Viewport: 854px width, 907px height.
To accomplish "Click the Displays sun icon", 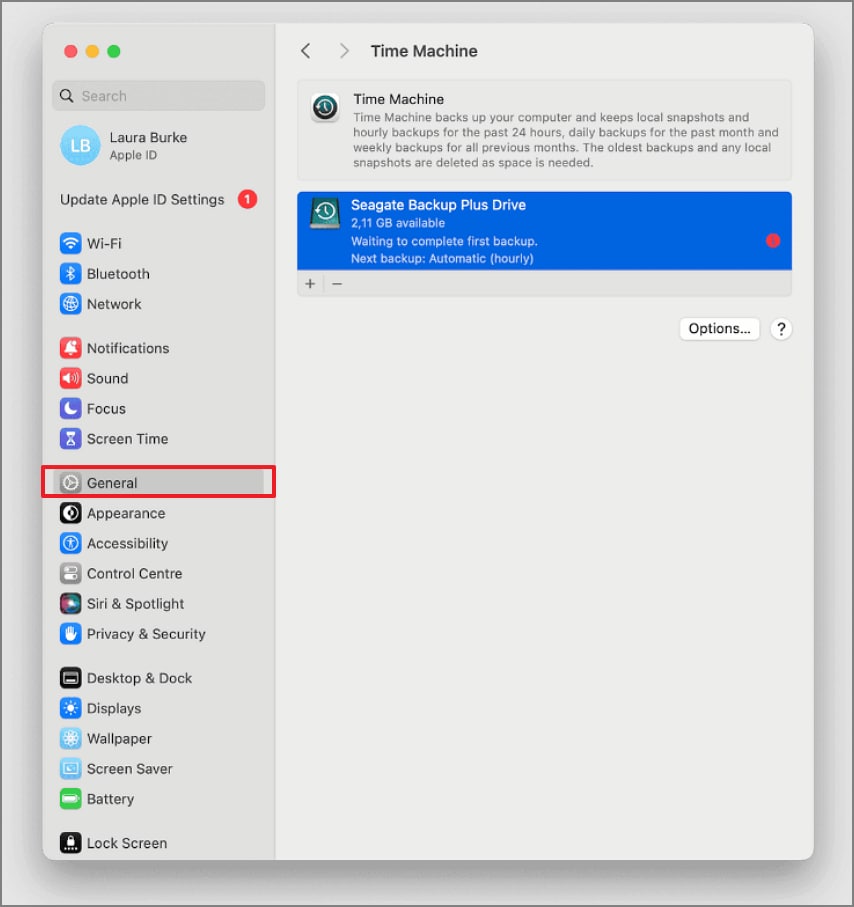I will (70, 708).
